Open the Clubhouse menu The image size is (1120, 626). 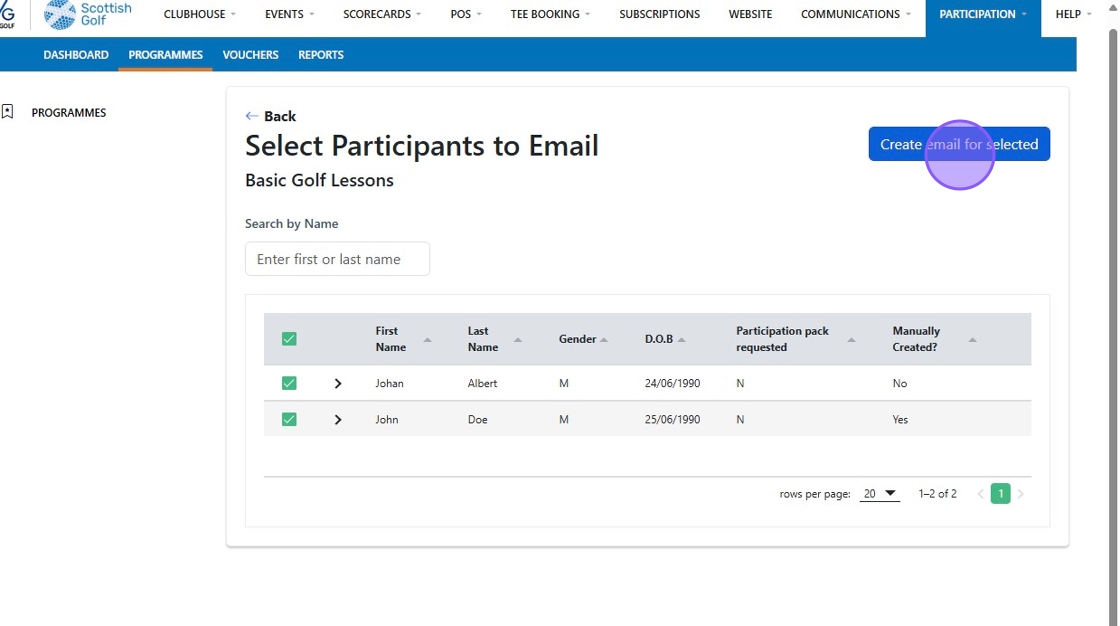(200, 14)
